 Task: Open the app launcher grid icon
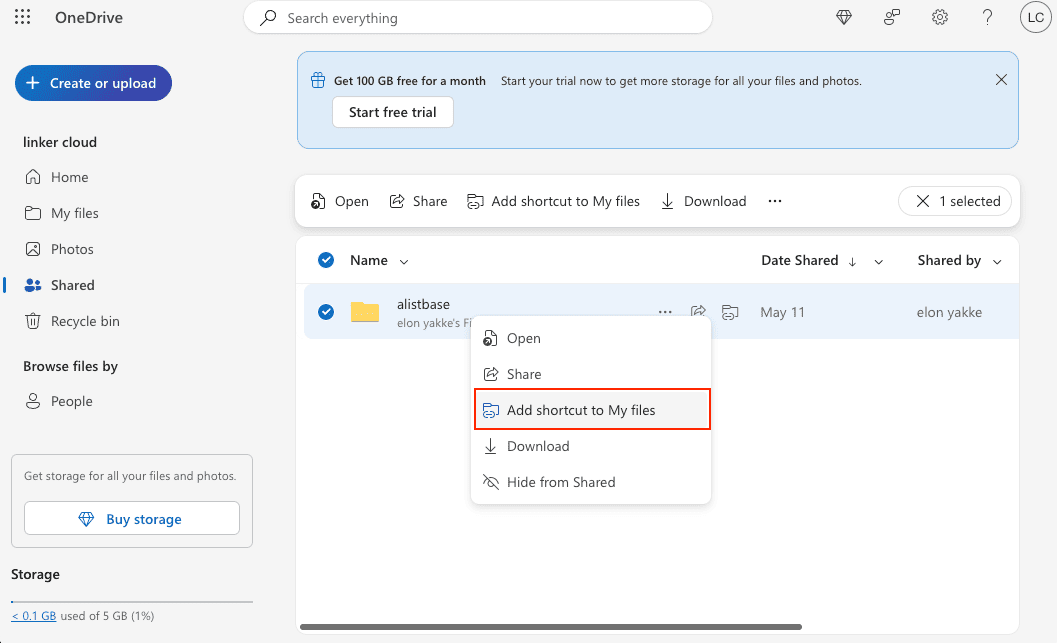coord(22,17)
